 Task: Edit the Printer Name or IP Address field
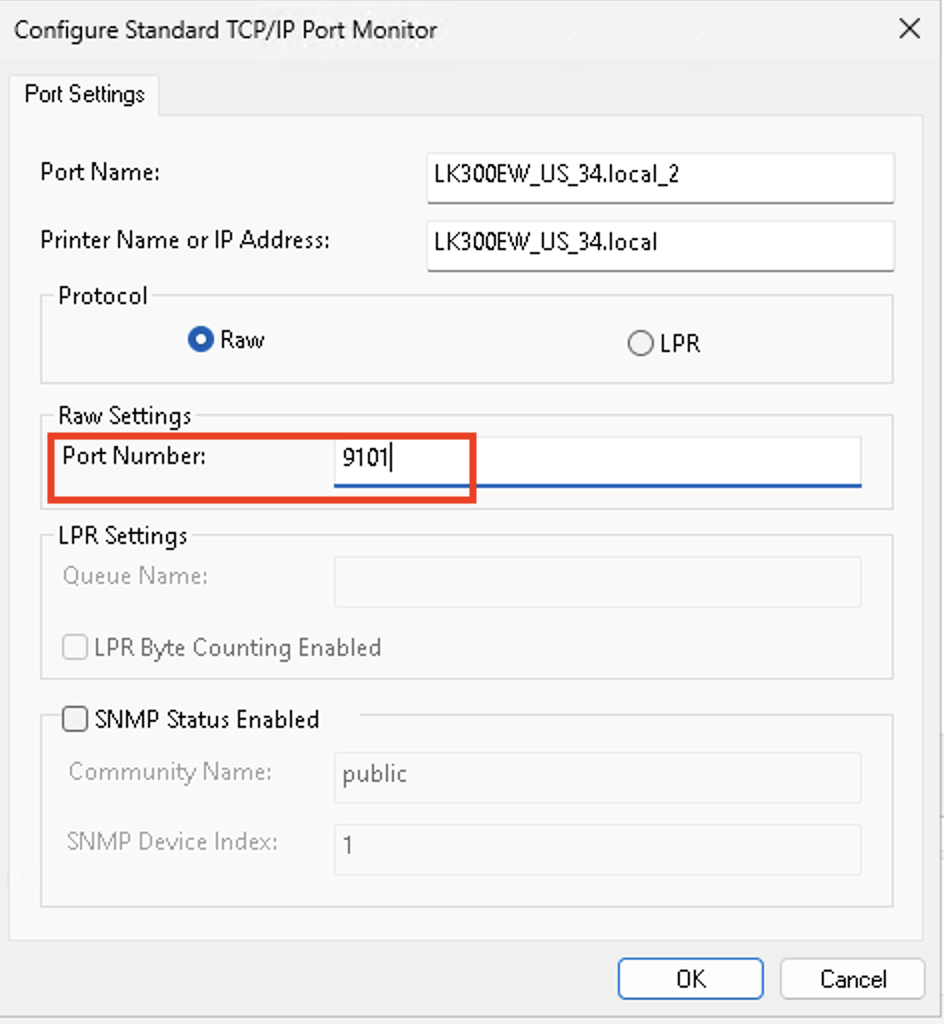[660, 246]
